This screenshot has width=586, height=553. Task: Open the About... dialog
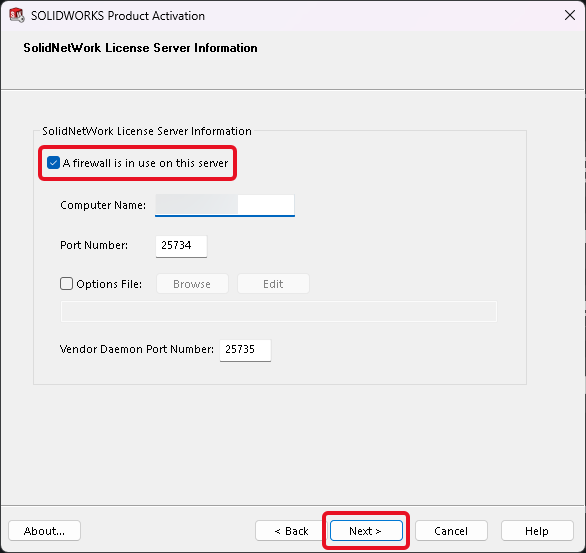(44, 531)
